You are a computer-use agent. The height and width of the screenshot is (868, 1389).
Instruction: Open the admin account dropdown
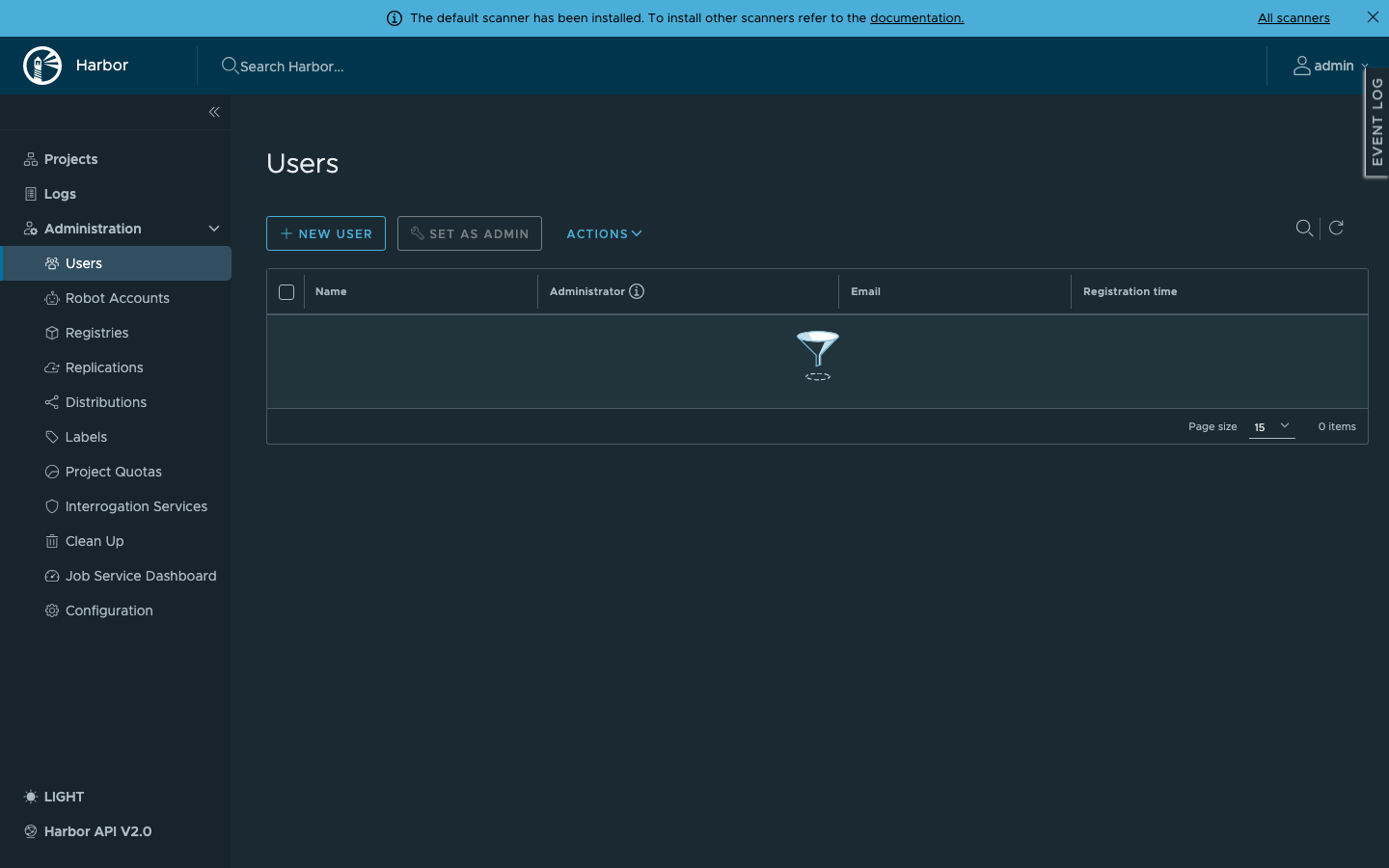click(1331, 66)
